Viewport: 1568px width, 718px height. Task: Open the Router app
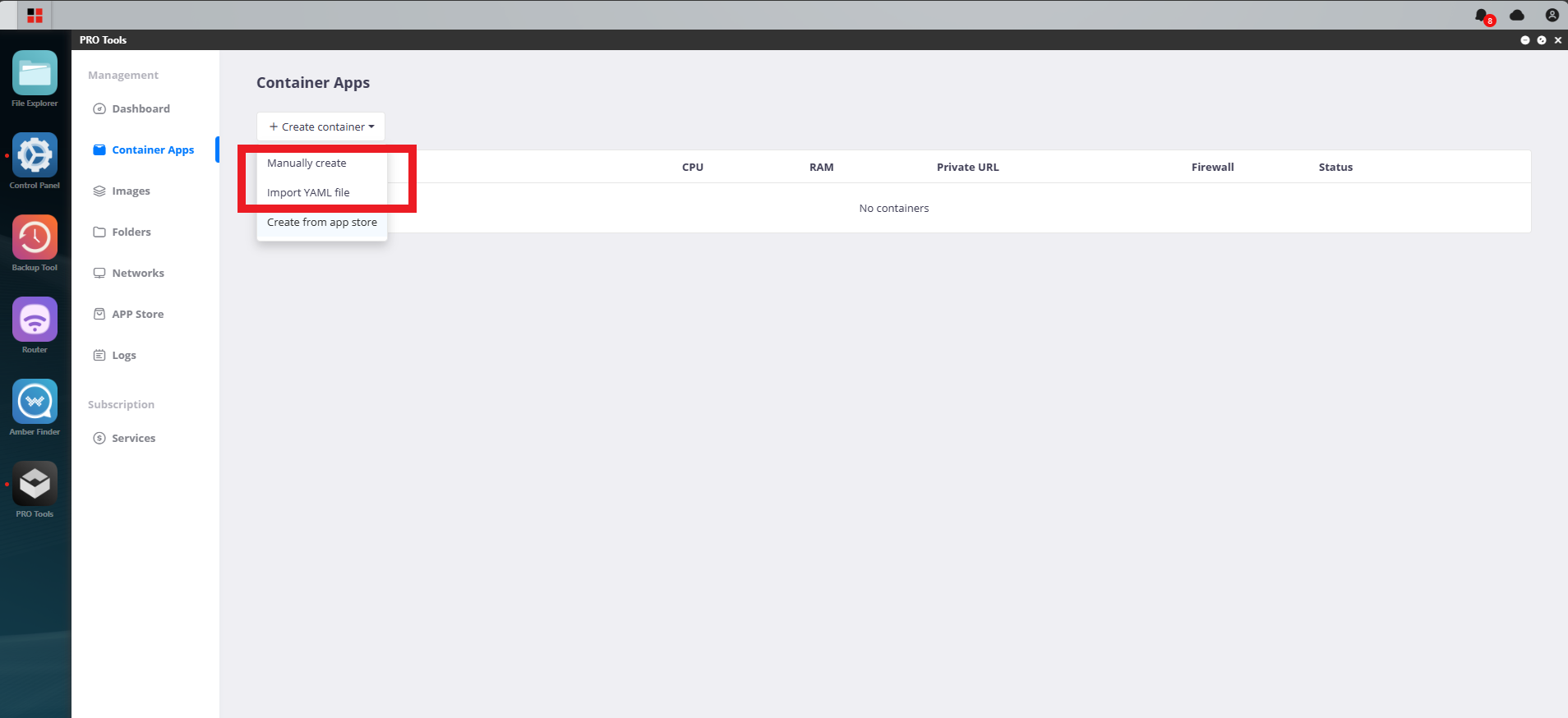pos(35,320)
